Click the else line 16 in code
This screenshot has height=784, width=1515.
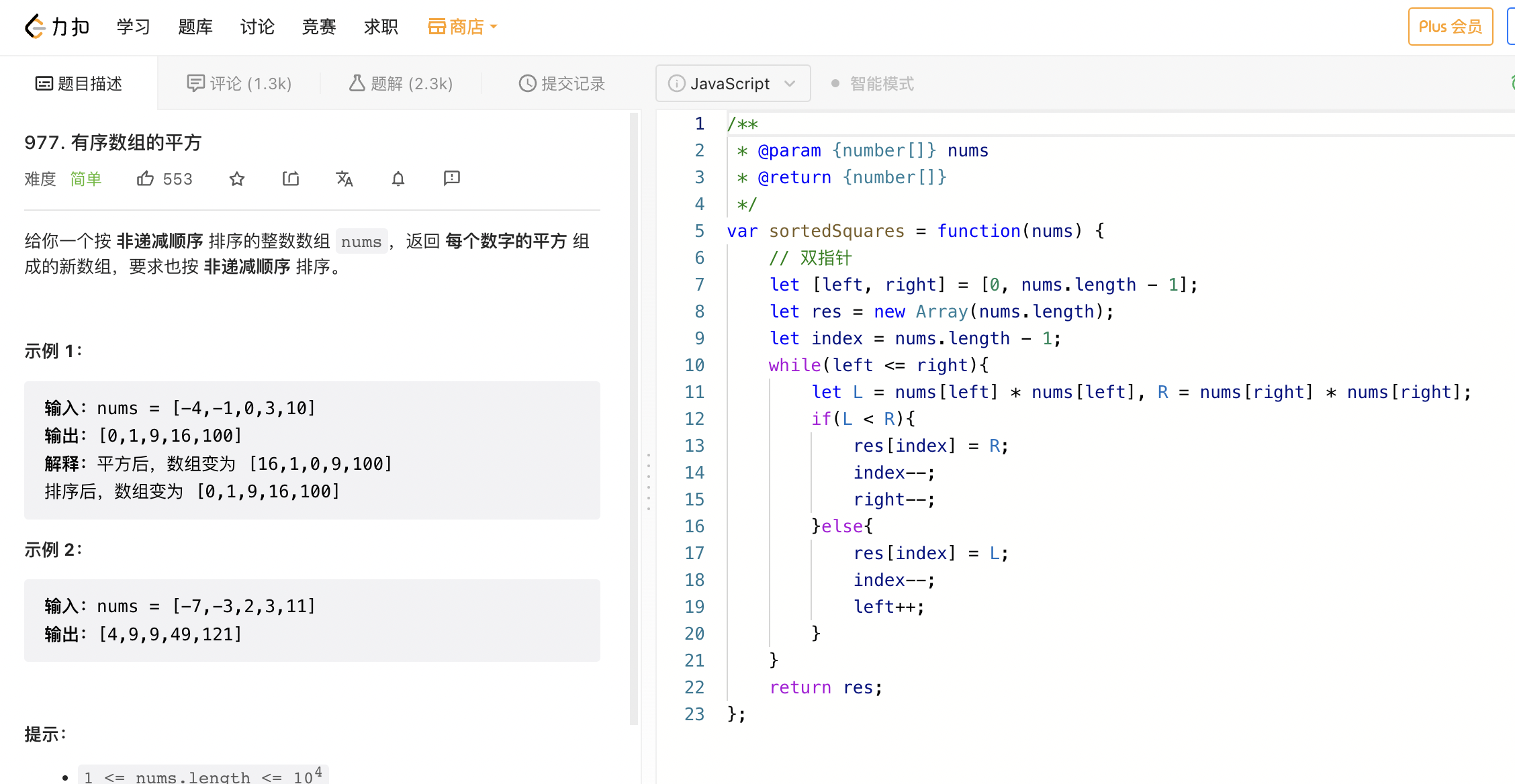842,526
